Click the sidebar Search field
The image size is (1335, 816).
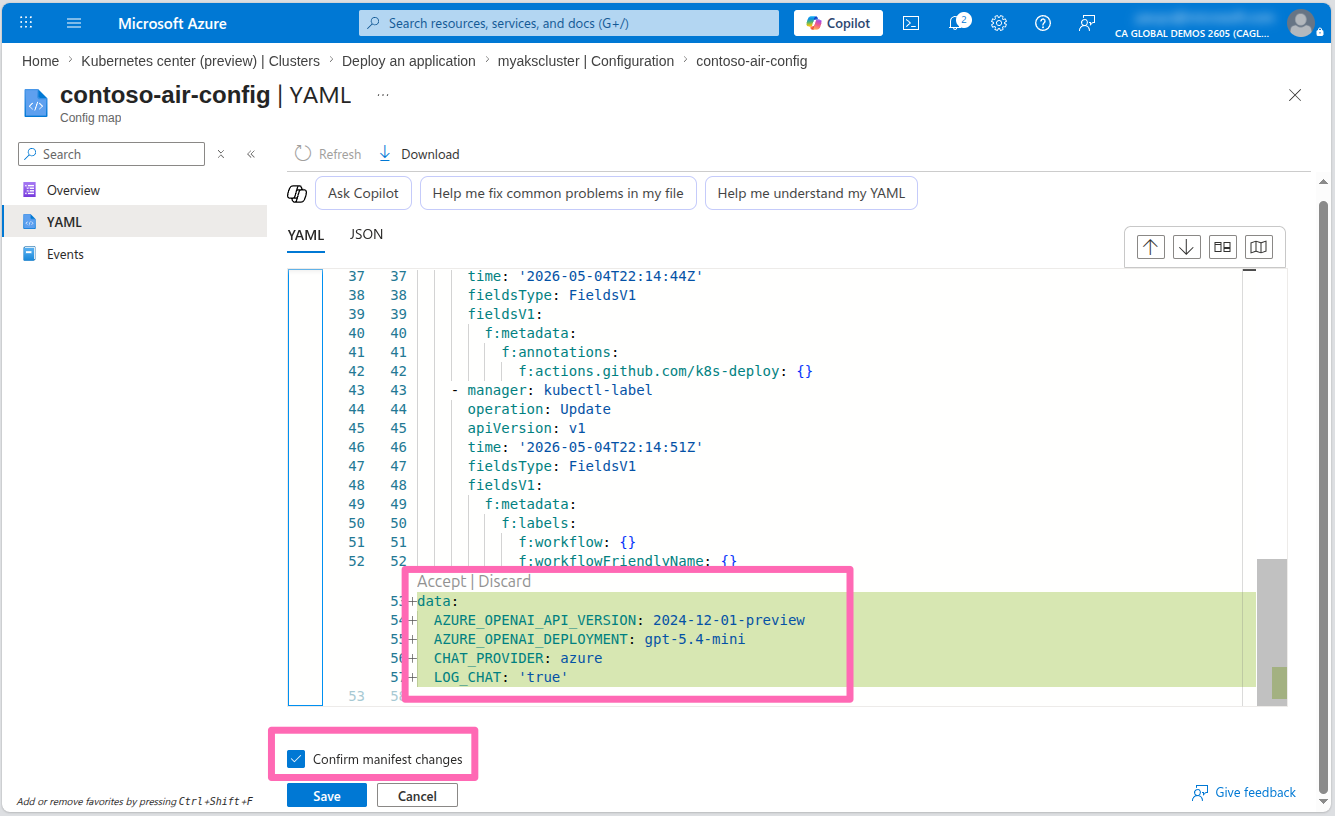point(112,154)
